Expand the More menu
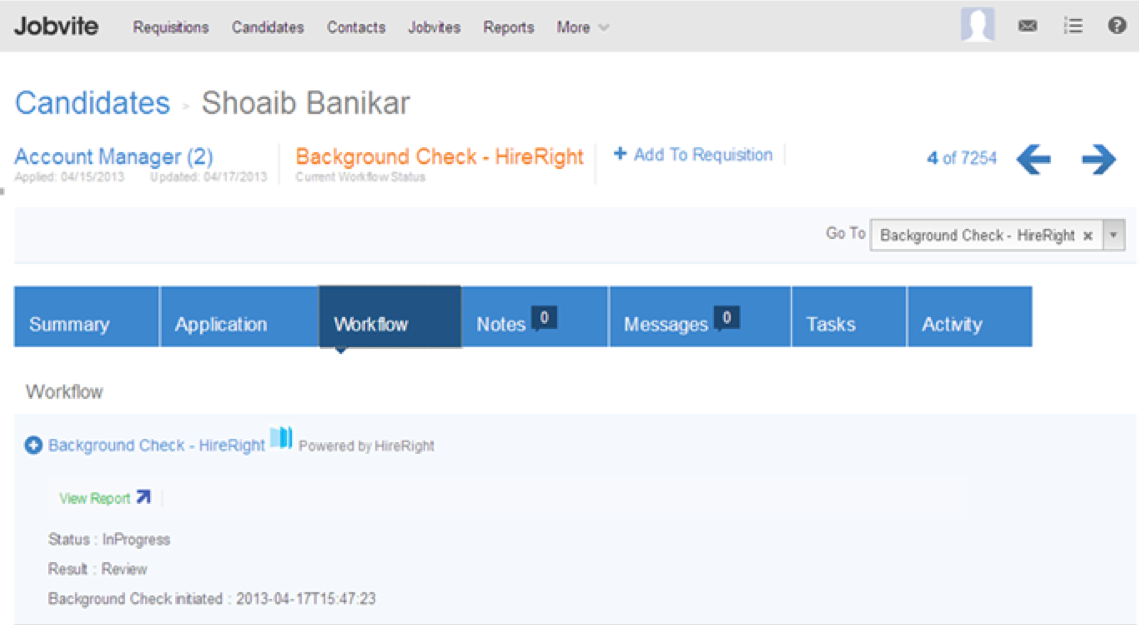 [x=583, y=28]
